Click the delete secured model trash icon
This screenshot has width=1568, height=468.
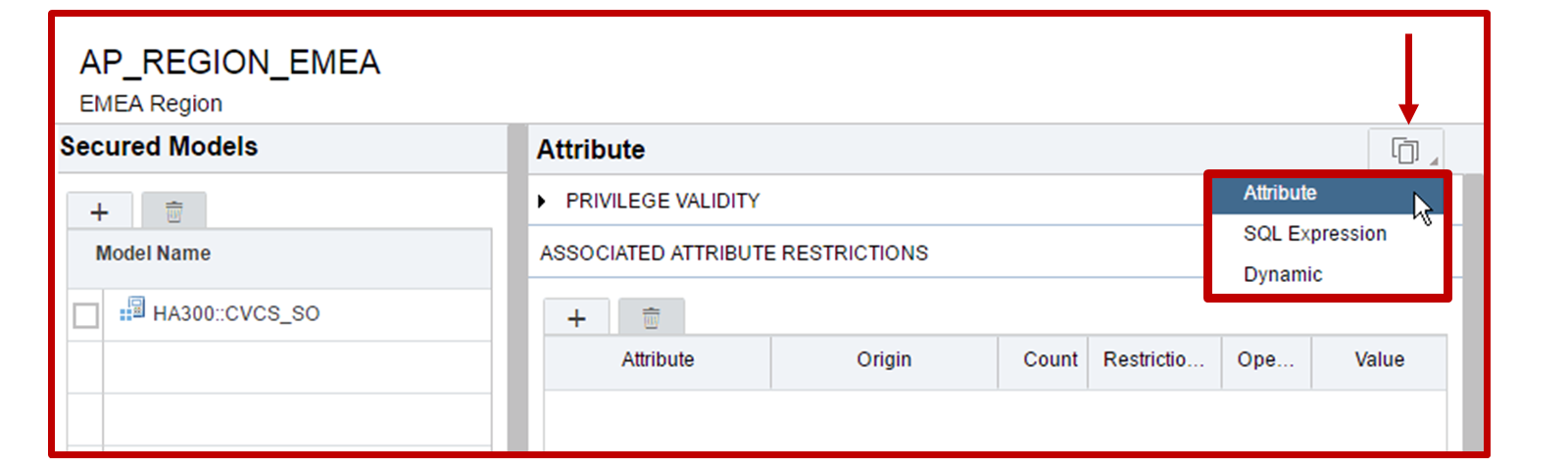click(x=173, y=211)
